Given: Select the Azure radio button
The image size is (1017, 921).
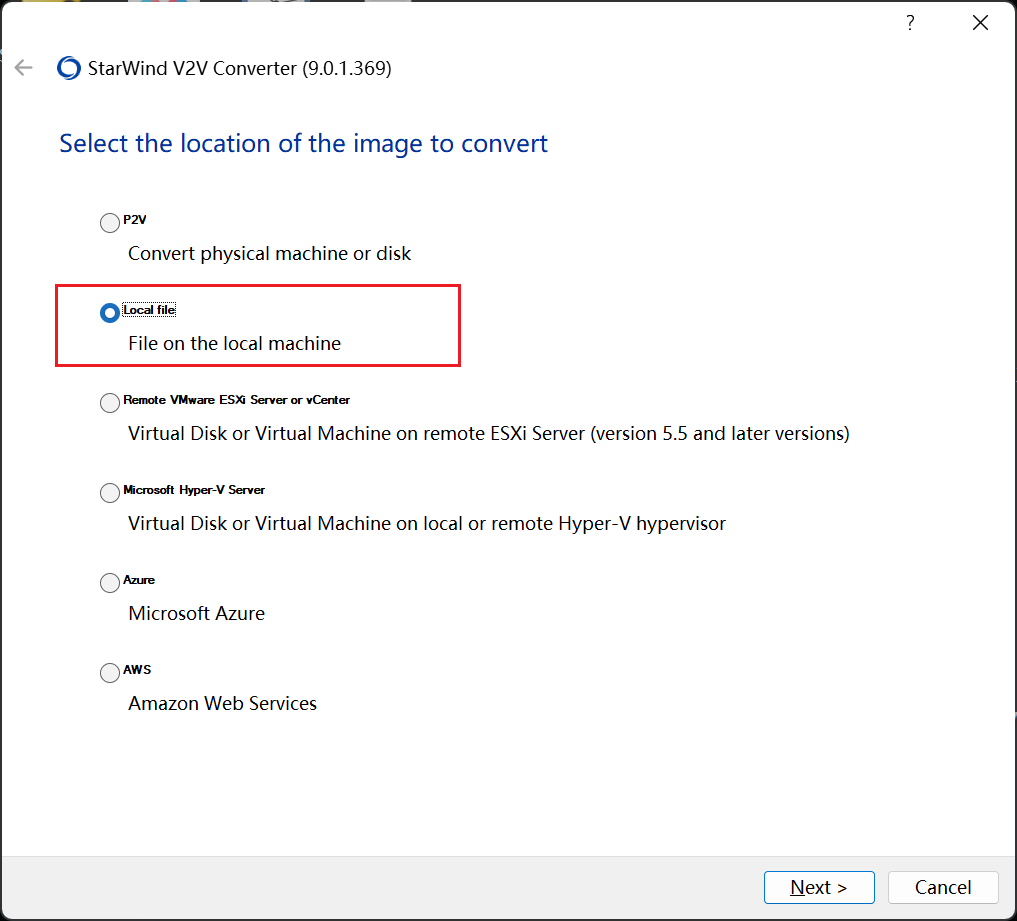Looking at the screenshot, I should click(110, 583).
